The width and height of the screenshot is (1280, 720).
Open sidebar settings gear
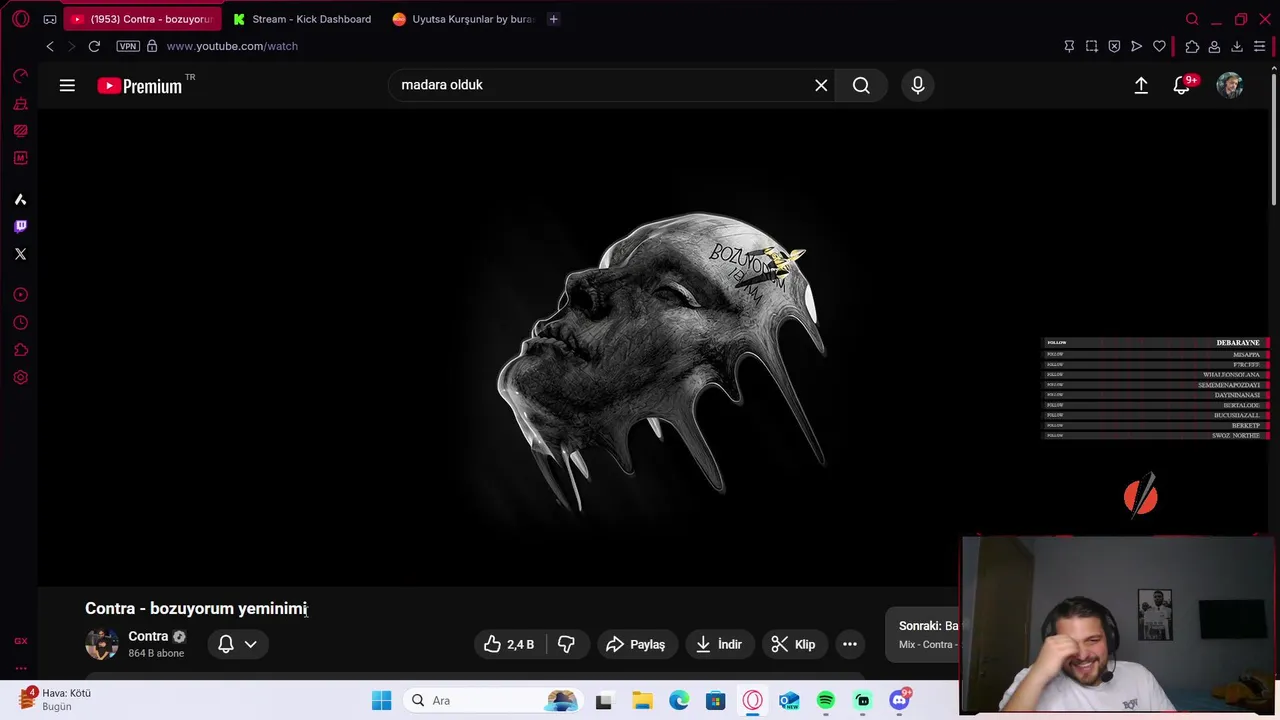20,377
